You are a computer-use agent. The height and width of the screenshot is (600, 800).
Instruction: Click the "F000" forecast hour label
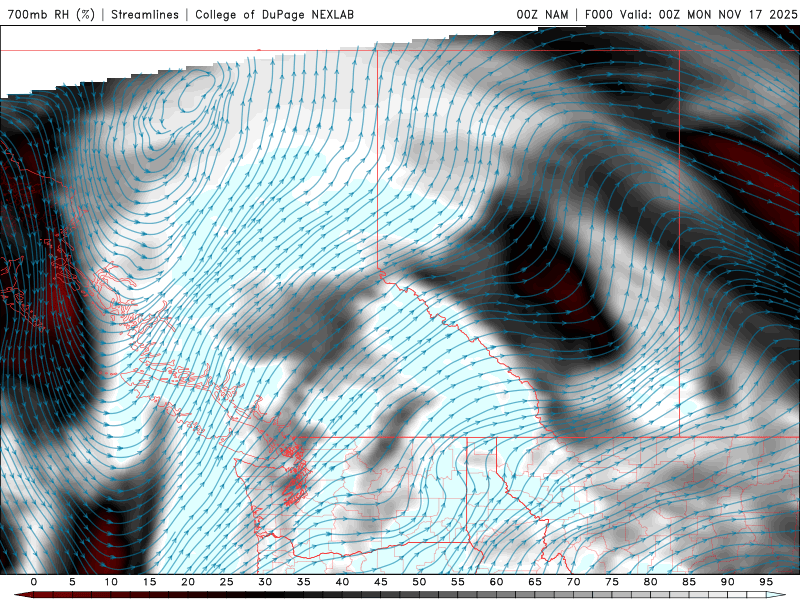(x=598, y=14)
